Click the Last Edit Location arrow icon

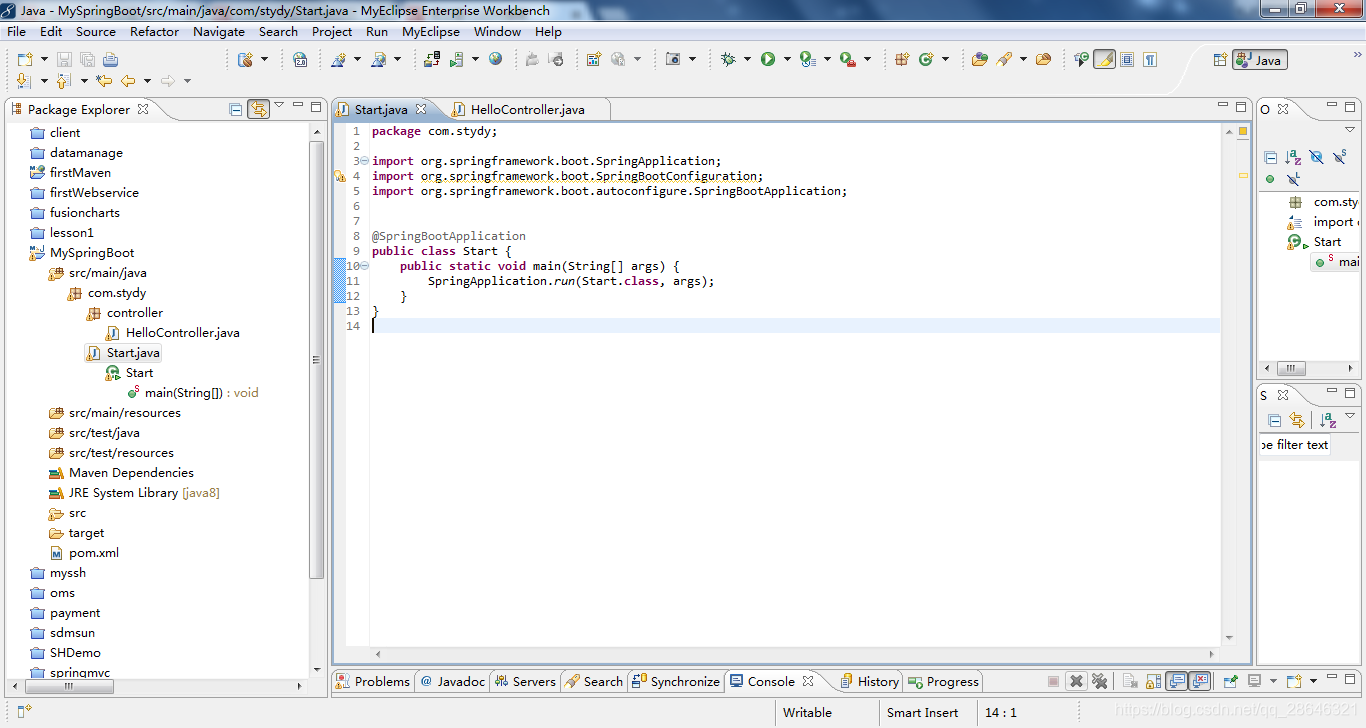pyautogui.click(x=104, y=81)
